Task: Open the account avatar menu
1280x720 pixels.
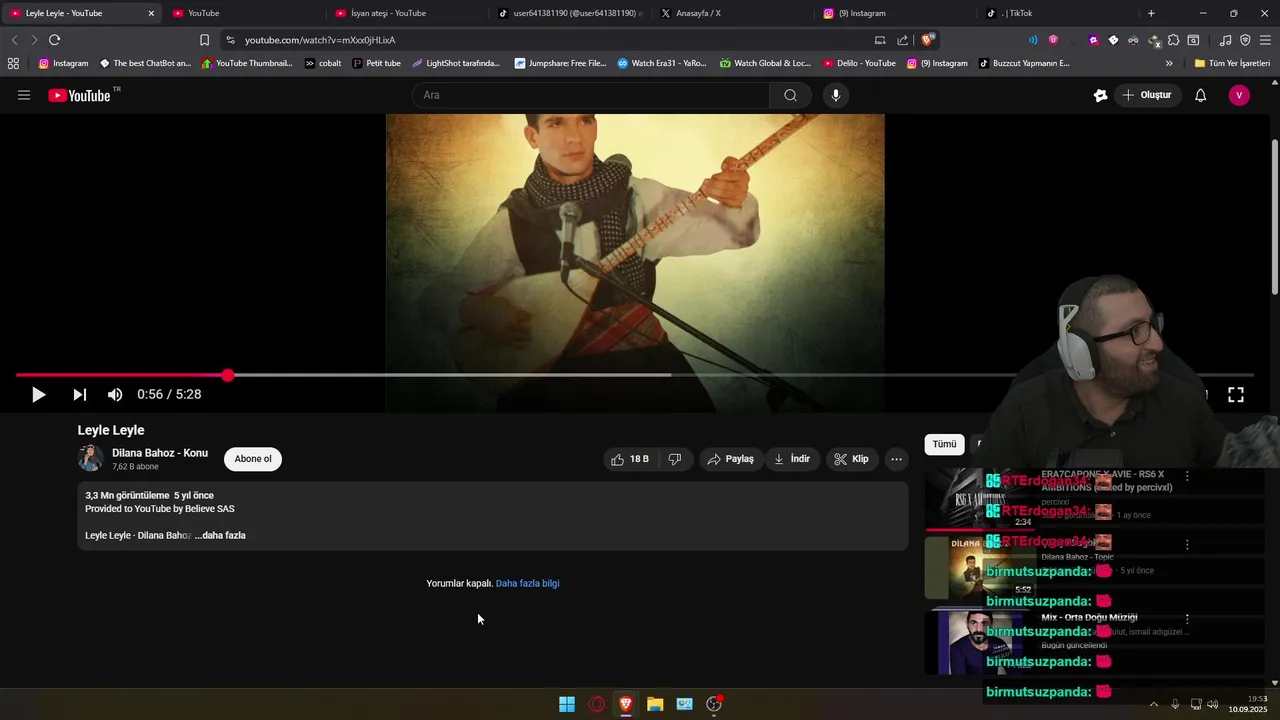Action: click(x=1239, y=95)
